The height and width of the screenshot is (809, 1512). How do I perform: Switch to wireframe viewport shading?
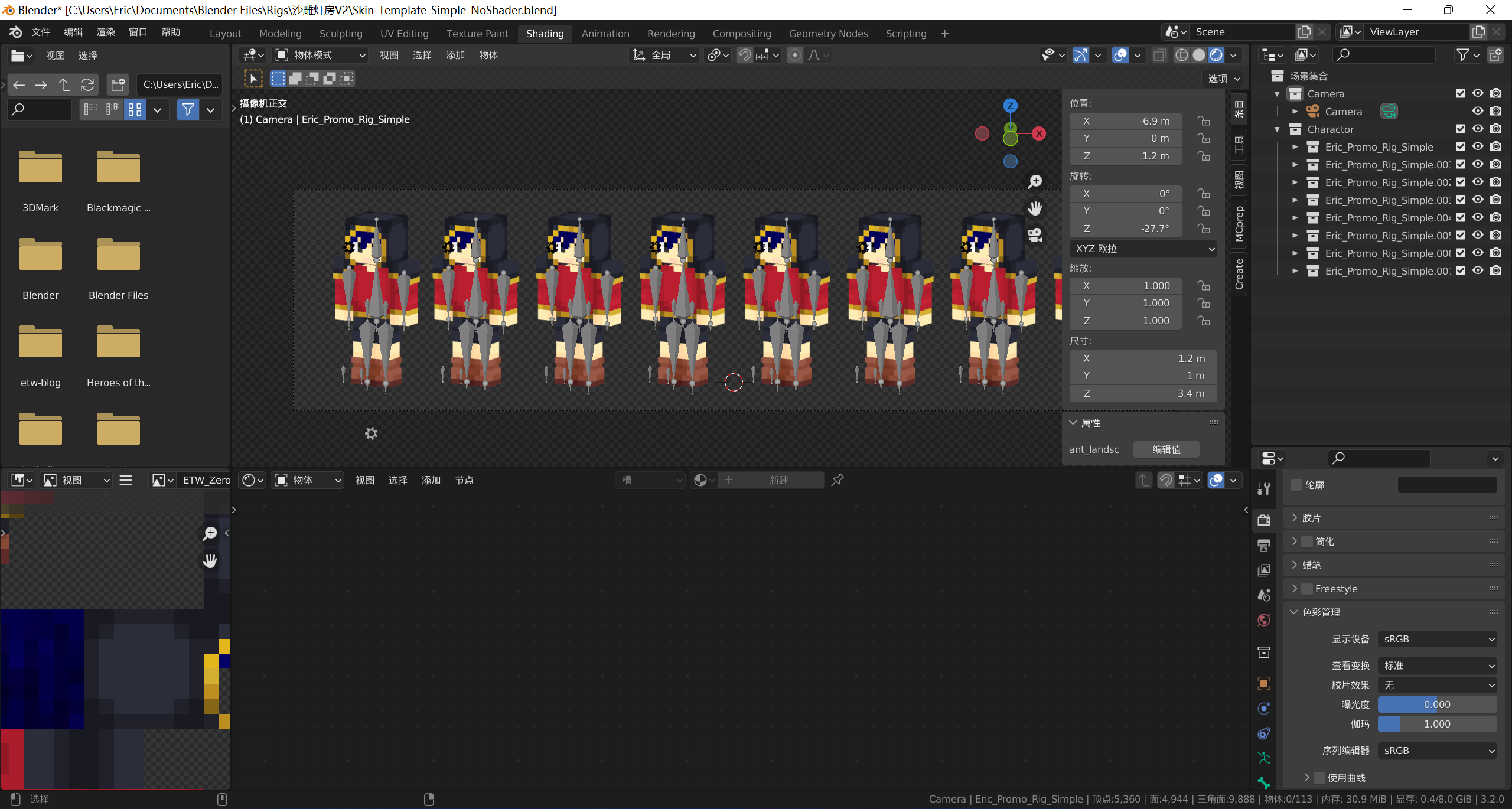click(x=1182, y=55)
